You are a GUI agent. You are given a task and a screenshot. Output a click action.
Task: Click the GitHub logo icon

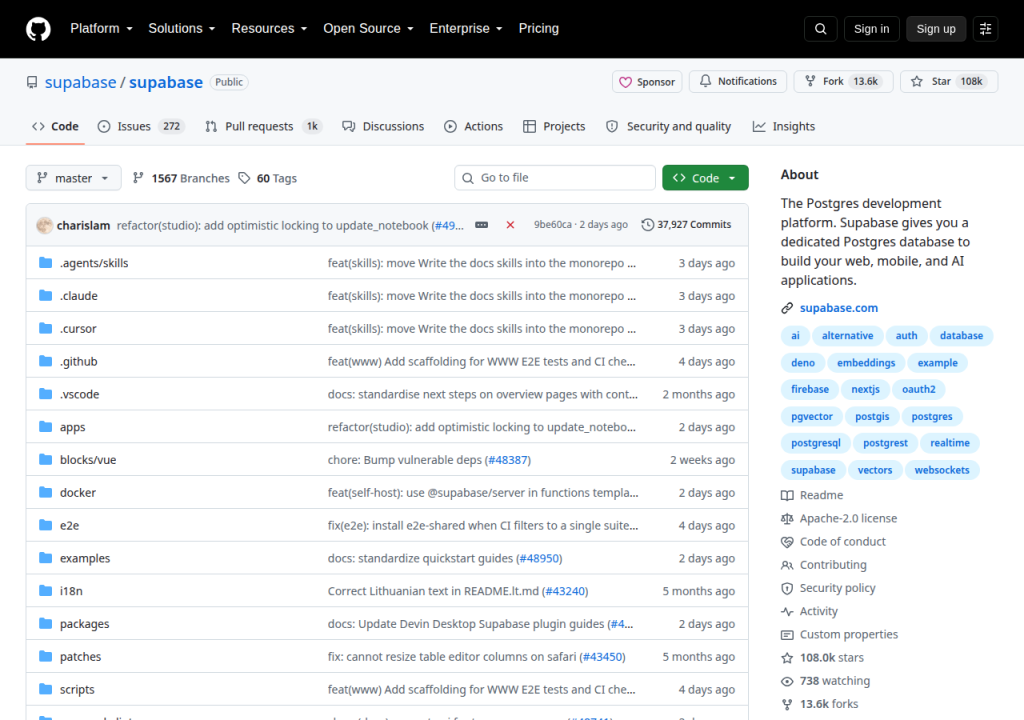38,29
